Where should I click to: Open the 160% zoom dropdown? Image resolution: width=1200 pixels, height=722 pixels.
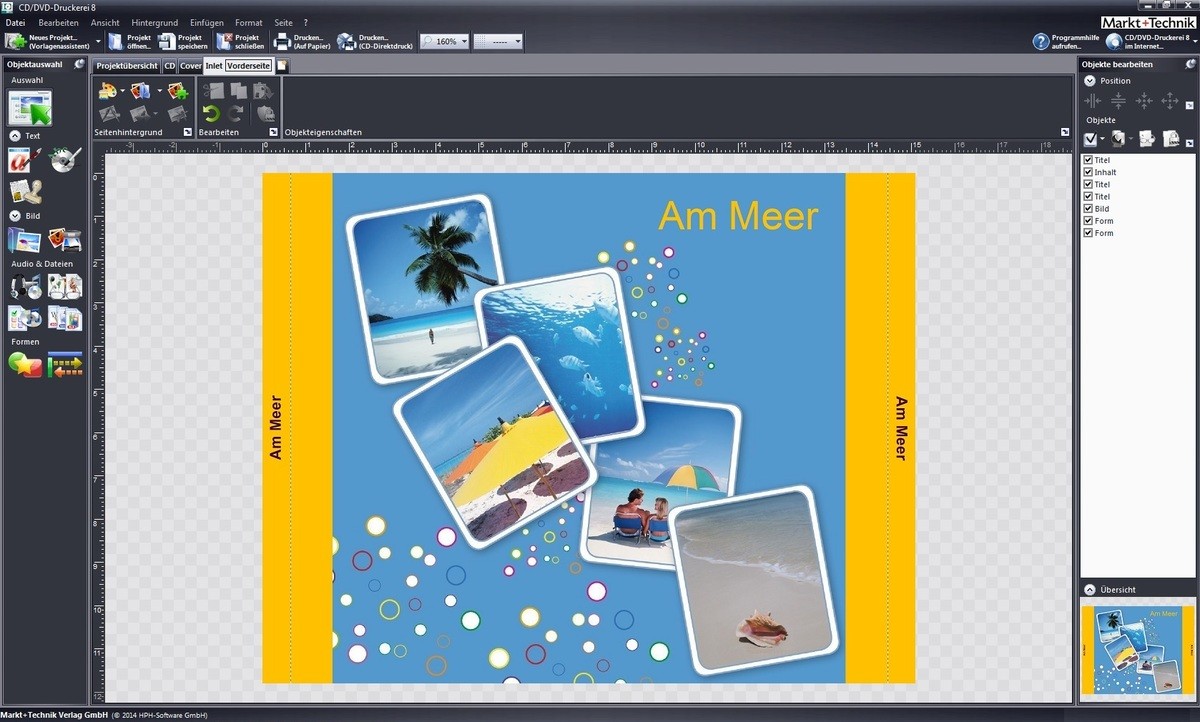tap(444, 42)
